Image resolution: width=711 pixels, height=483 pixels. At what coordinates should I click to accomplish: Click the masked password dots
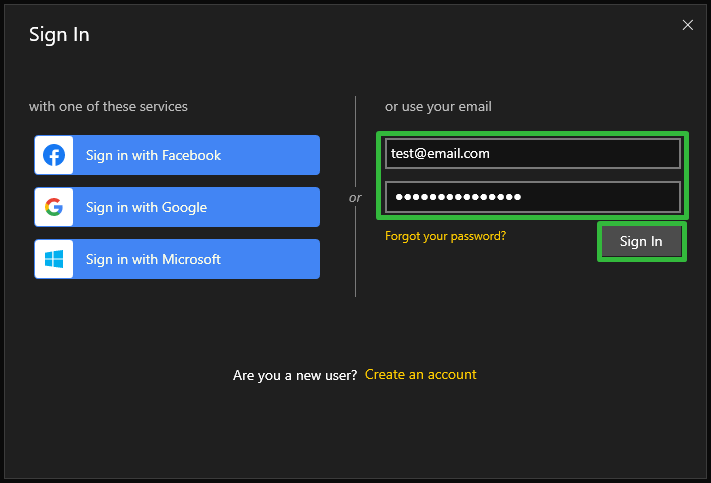tap(458, 197)
